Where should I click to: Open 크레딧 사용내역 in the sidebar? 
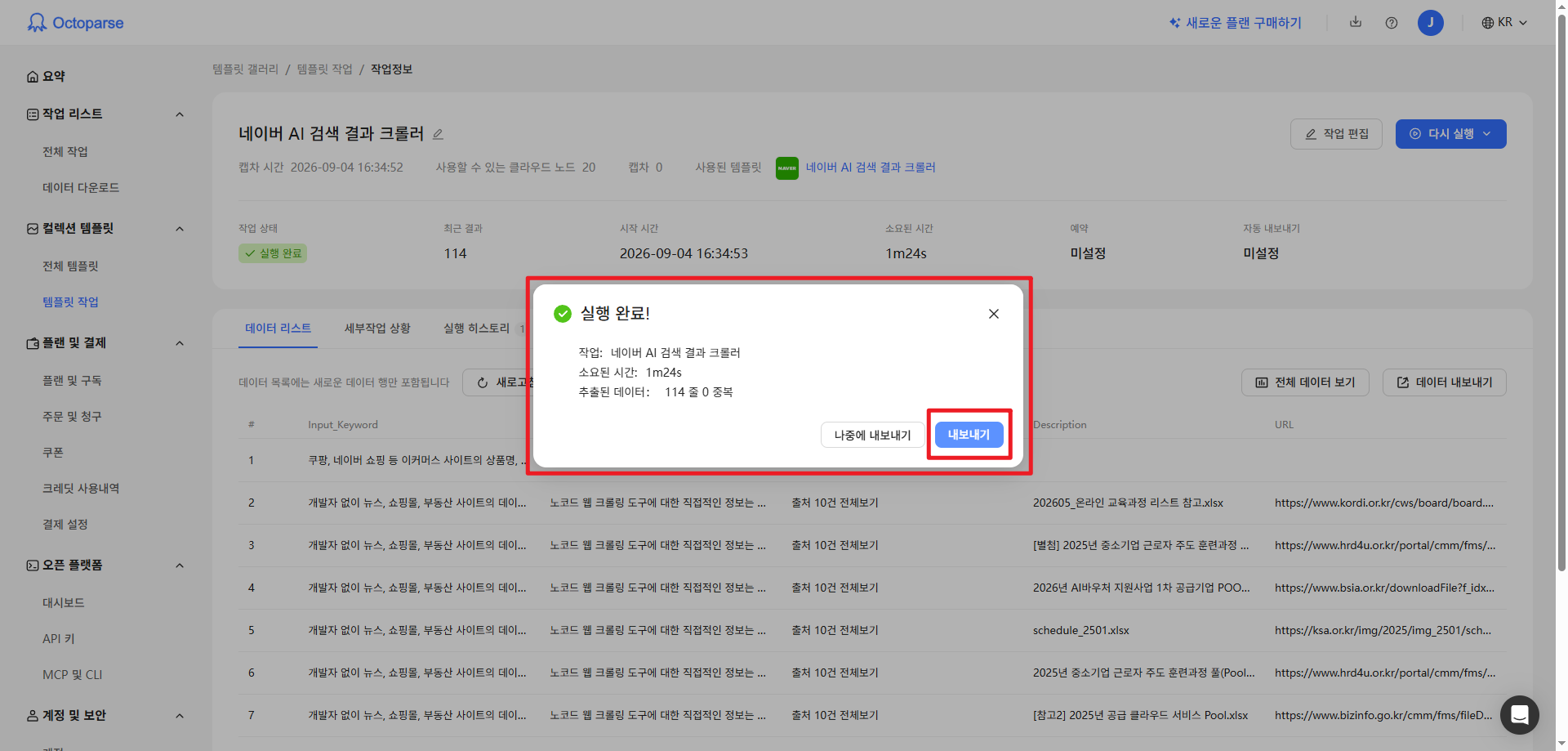coord(81,489)
